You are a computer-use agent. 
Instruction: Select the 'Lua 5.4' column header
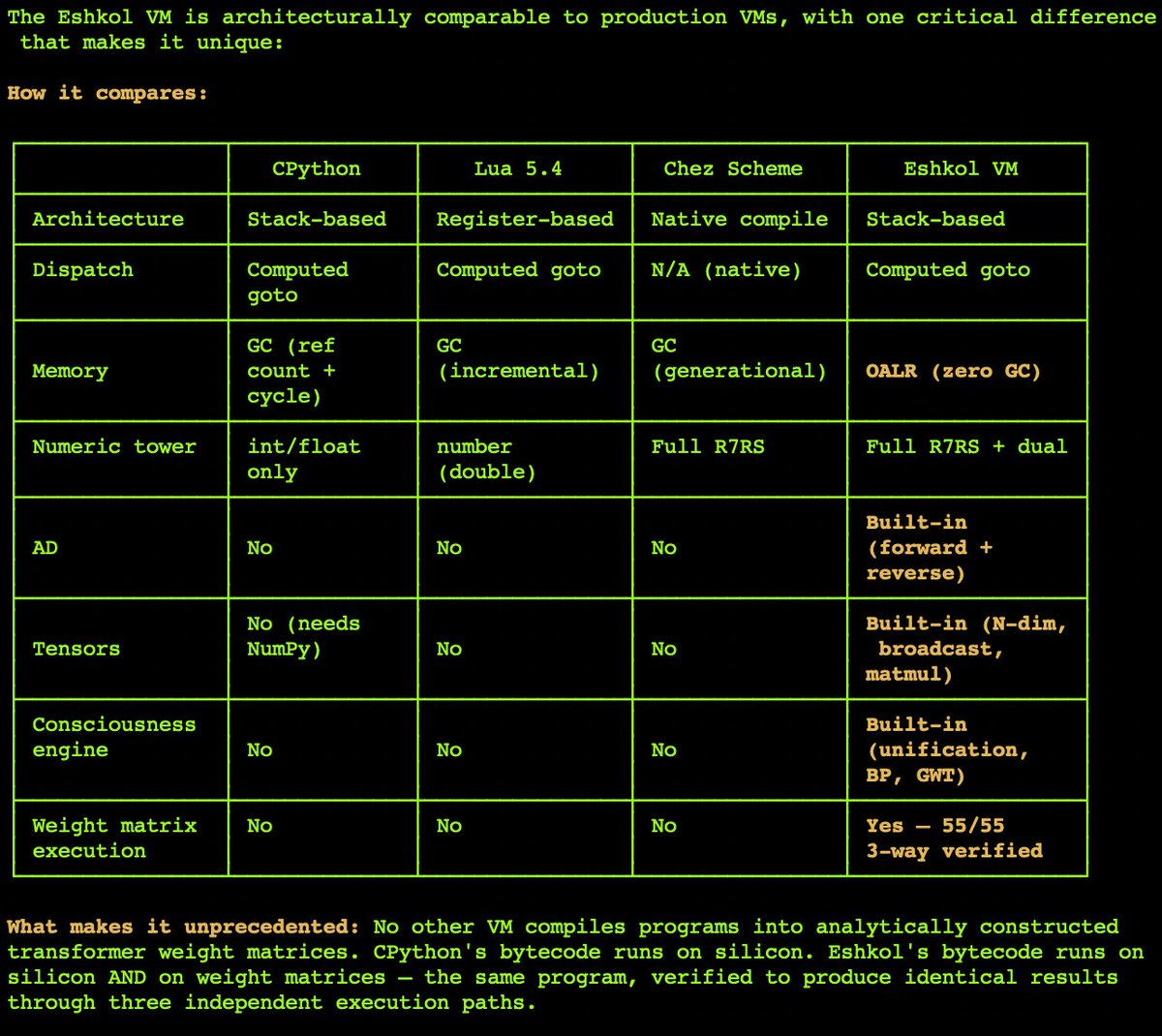[518, 168]
